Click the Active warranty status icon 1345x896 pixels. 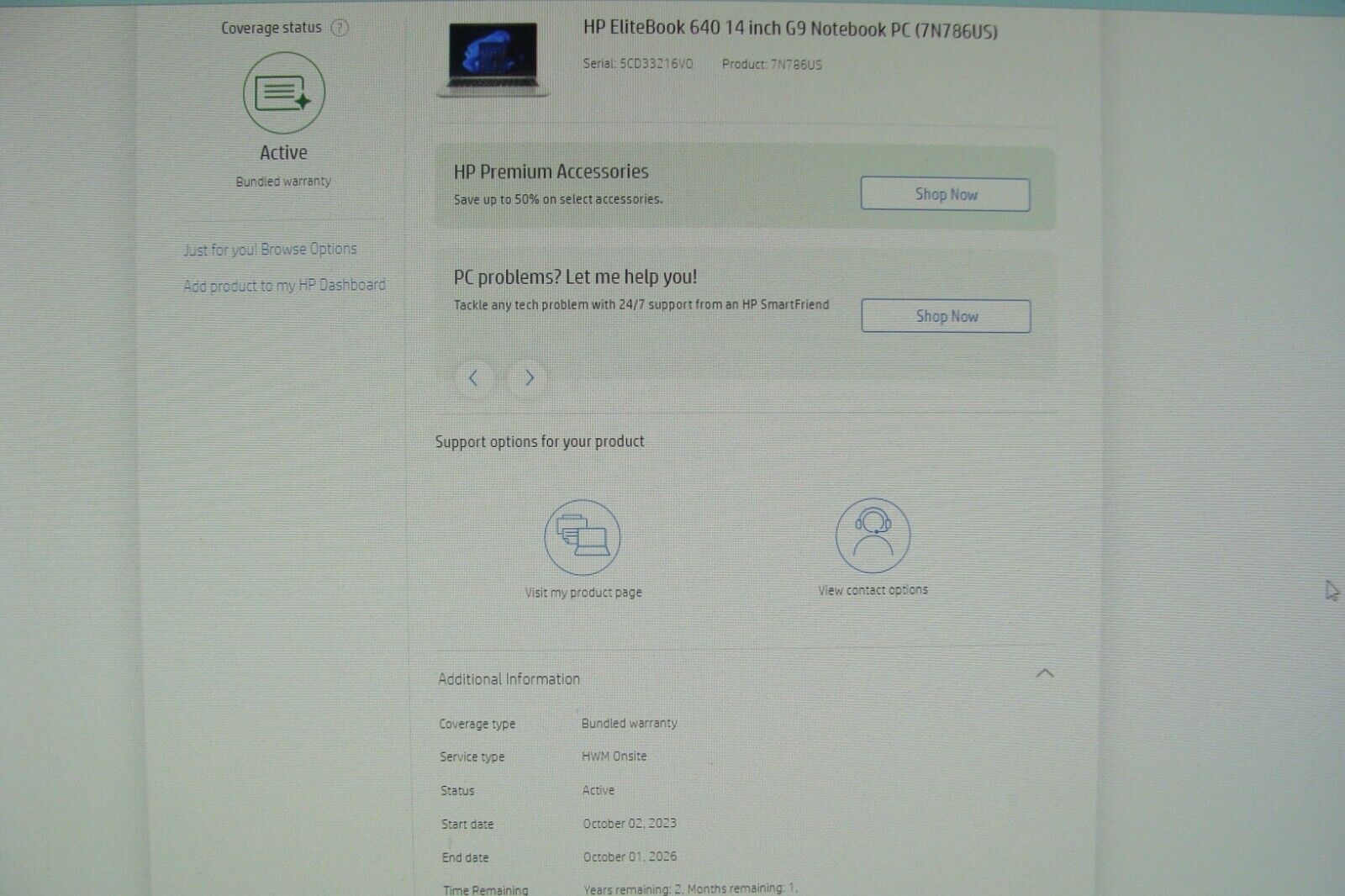[284, 92]
